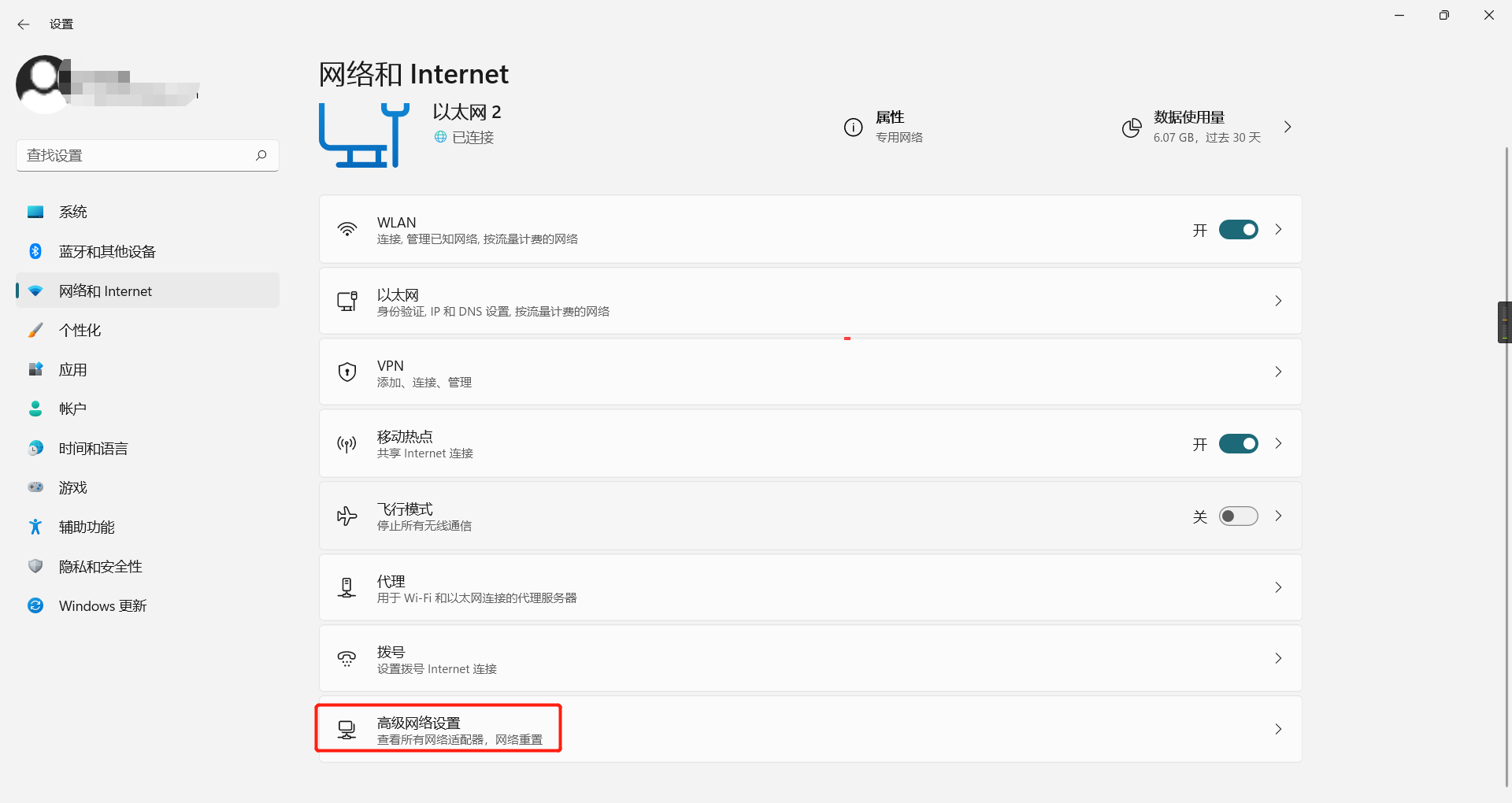Image resolution: width=1512 pixels, height=803 pixels.
Task: Turn off the WLAN toggle
Action: click(x=1239, y=229)
